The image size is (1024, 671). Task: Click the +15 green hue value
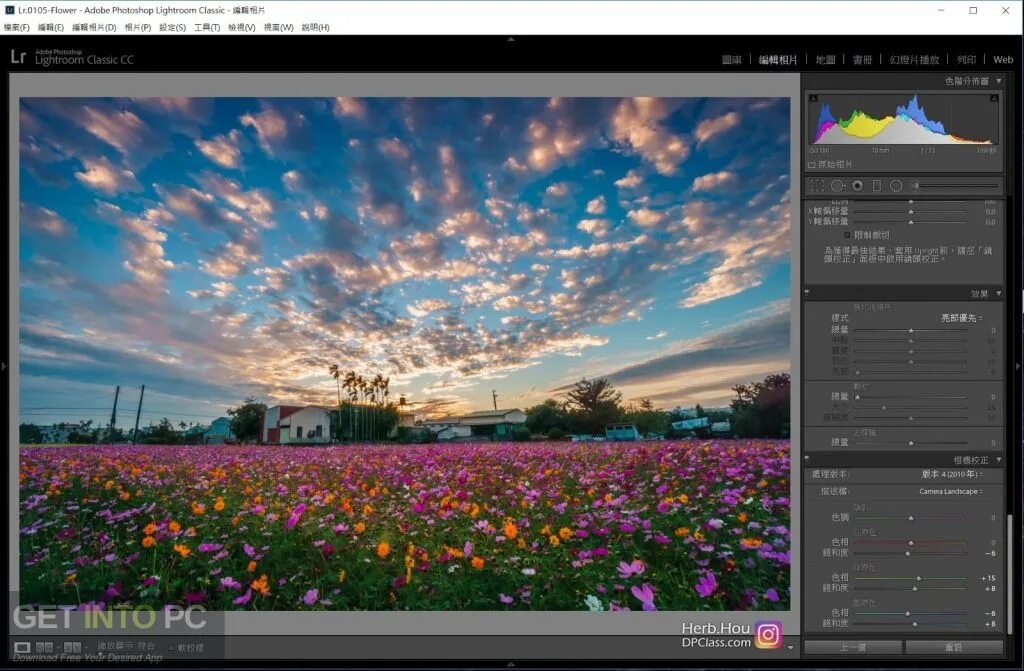(987, 578)
